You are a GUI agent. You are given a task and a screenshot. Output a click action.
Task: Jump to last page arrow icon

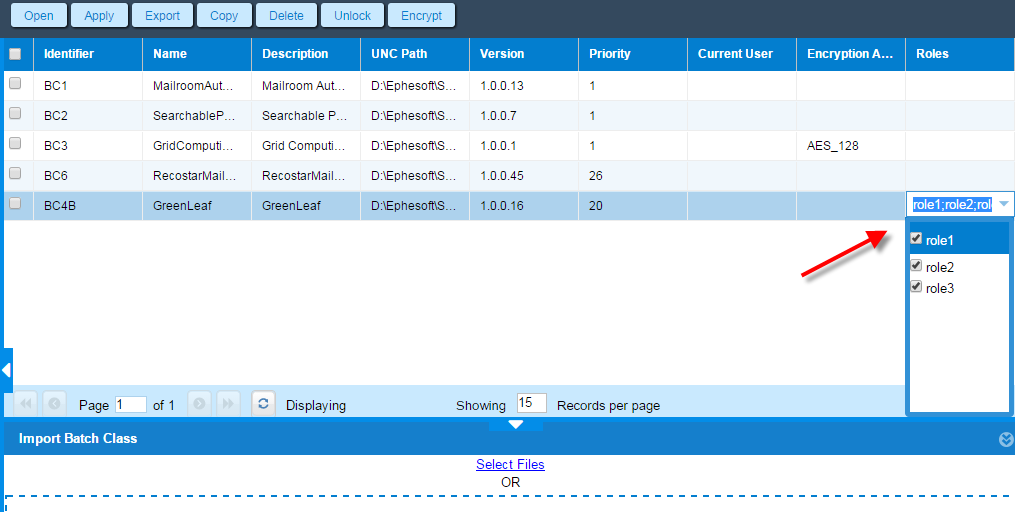click(229, 403)
